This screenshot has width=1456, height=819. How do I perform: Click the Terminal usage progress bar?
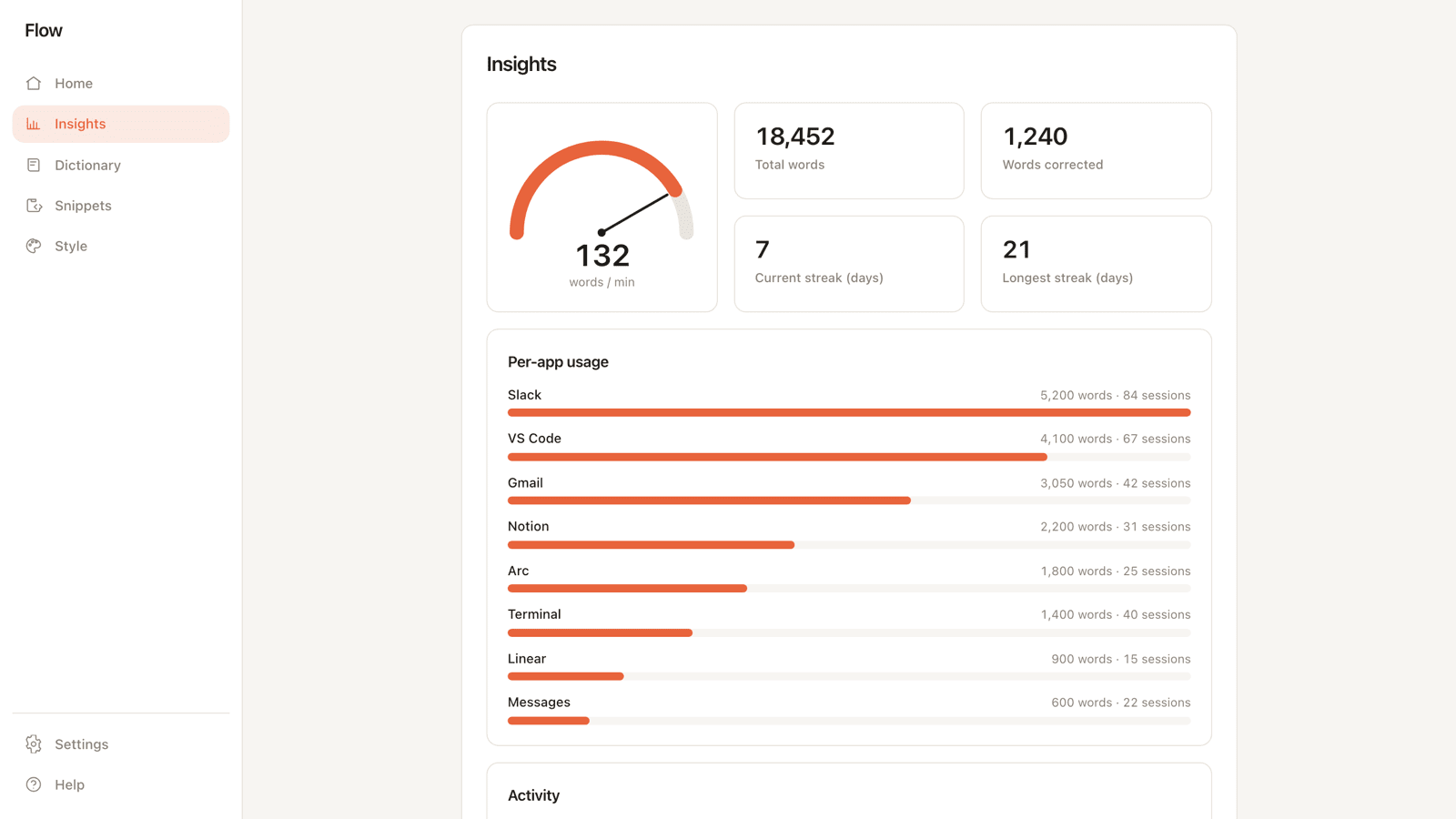click(849, 632)
